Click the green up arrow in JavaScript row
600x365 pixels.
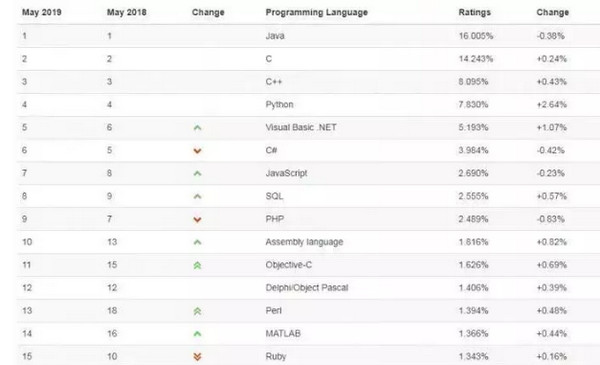coord(197,174)
